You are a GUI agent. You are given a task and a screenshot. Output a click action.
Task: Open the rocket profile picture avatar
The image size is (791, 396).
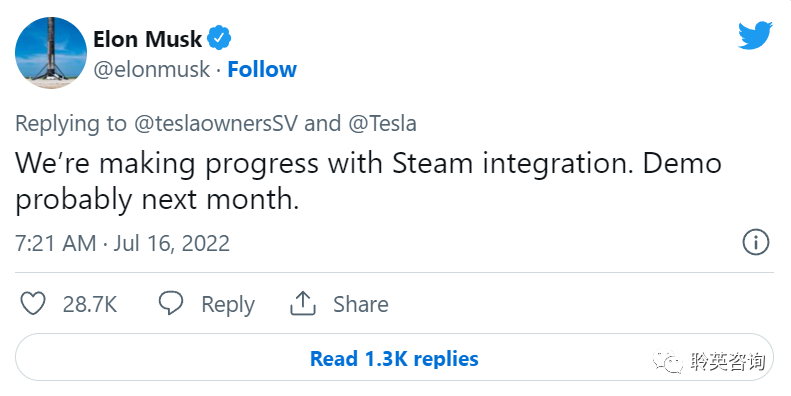pos(51,52)
